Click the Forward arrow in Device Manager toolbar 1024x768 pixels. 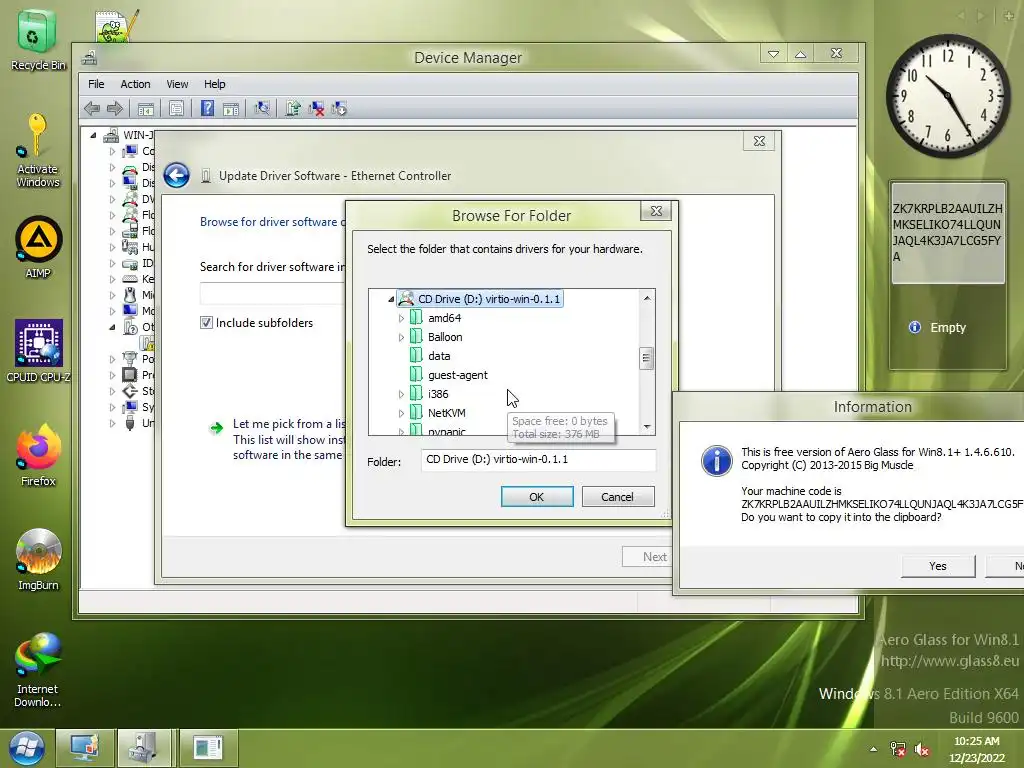(x=115, y=108)
